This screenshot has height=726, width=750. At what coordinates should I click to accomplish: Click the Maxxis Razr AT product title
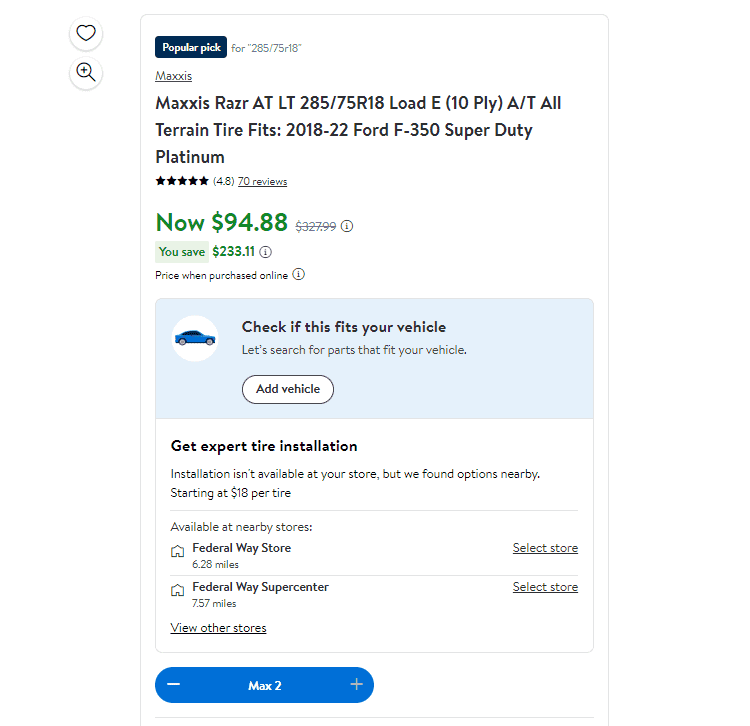[x=358, y=130]
